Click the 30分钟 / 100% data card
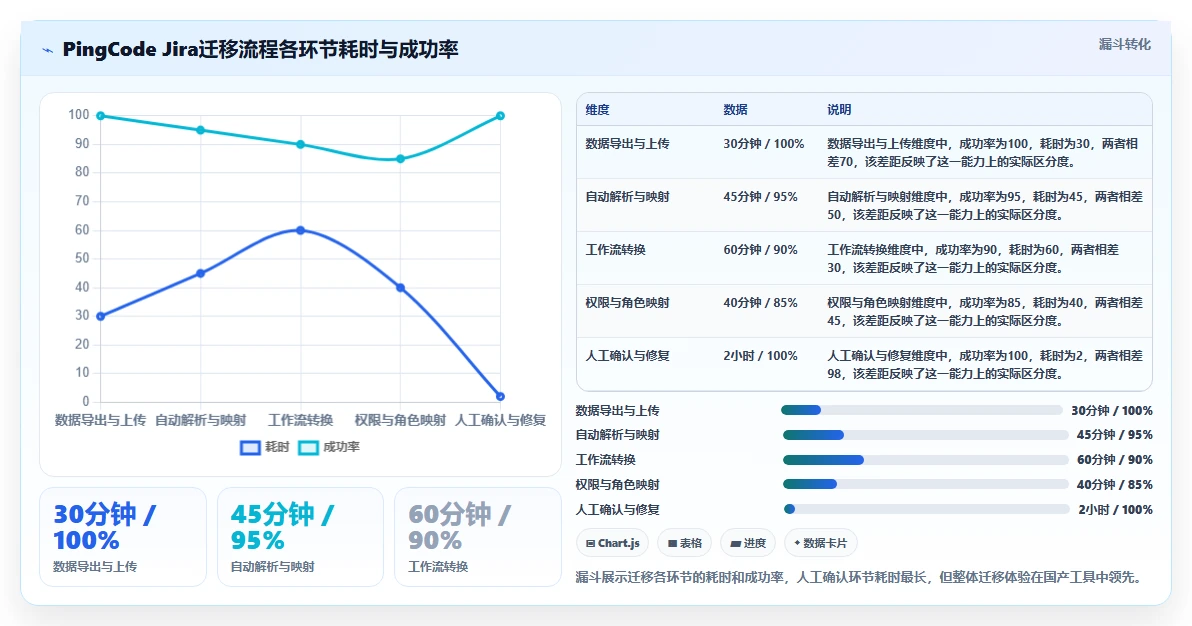This screenshot has height=626, width=1192. click(123, 537)
